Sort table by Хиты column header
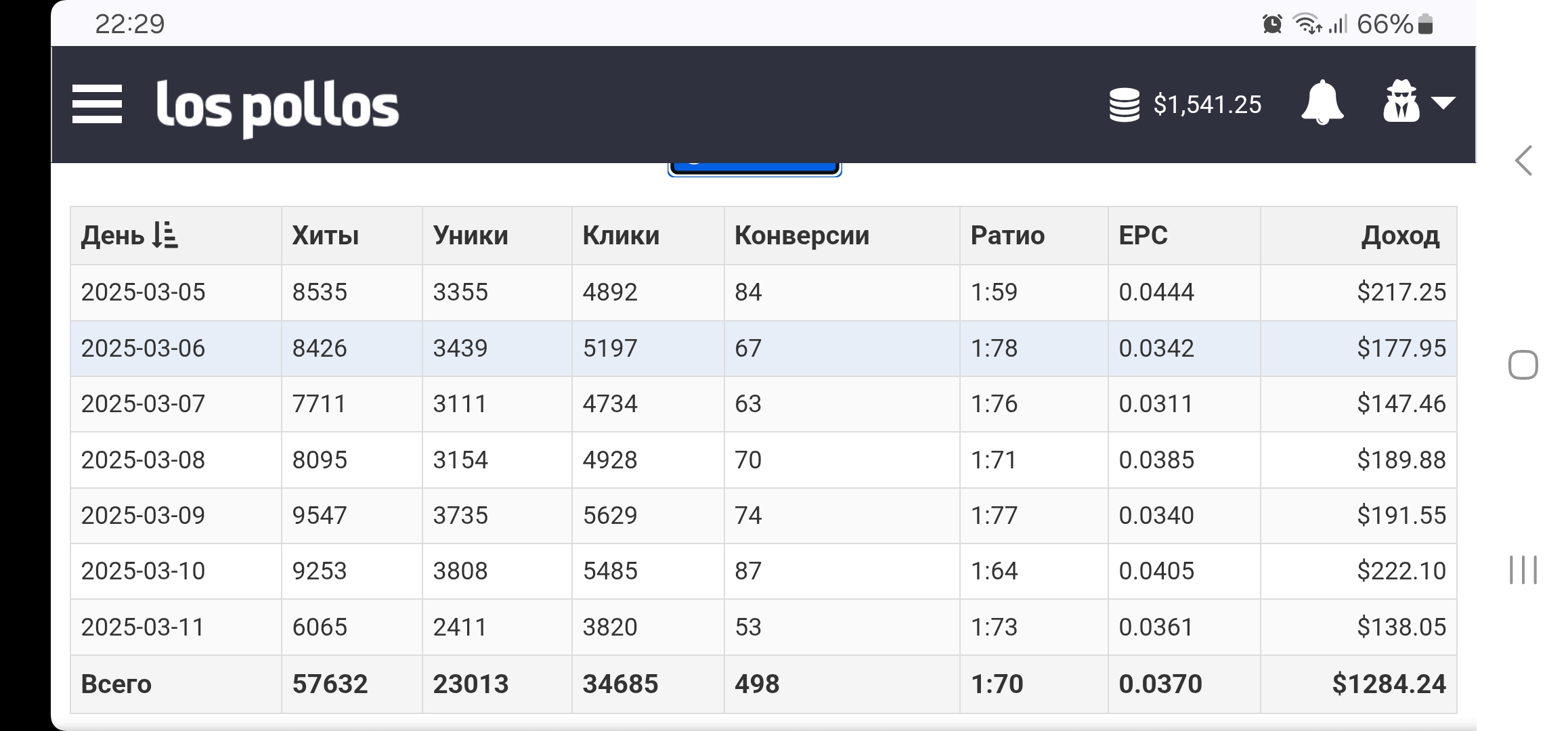The height and width of the screenshot is (731, 1568). pyautogui.click(x=326, y=236)
